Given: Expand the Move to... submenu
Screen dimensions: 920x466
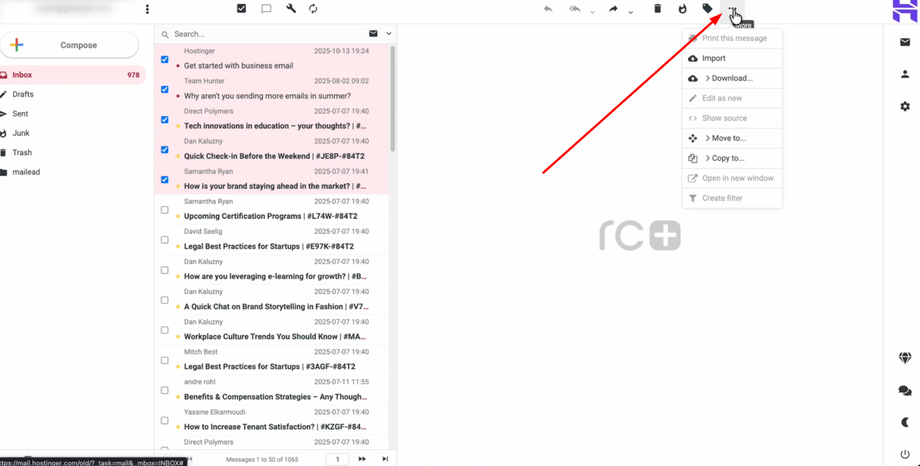Looking at the screenshot, I should [732, 138].
